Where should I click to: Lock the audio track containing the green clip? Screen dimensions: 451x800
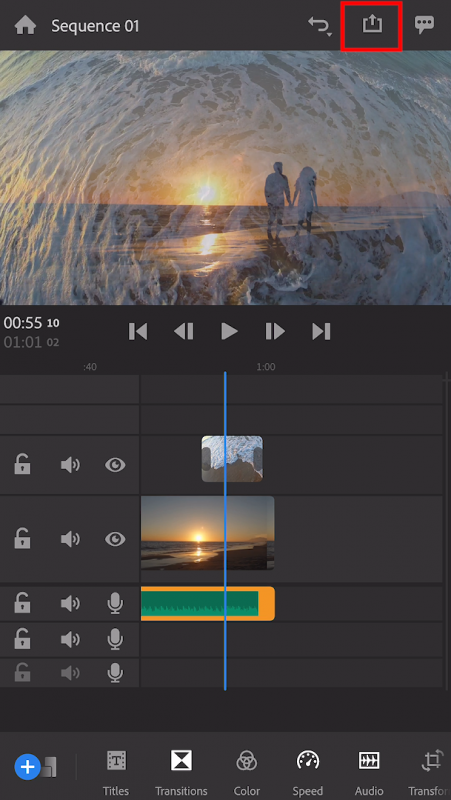(x=22, y=604)
